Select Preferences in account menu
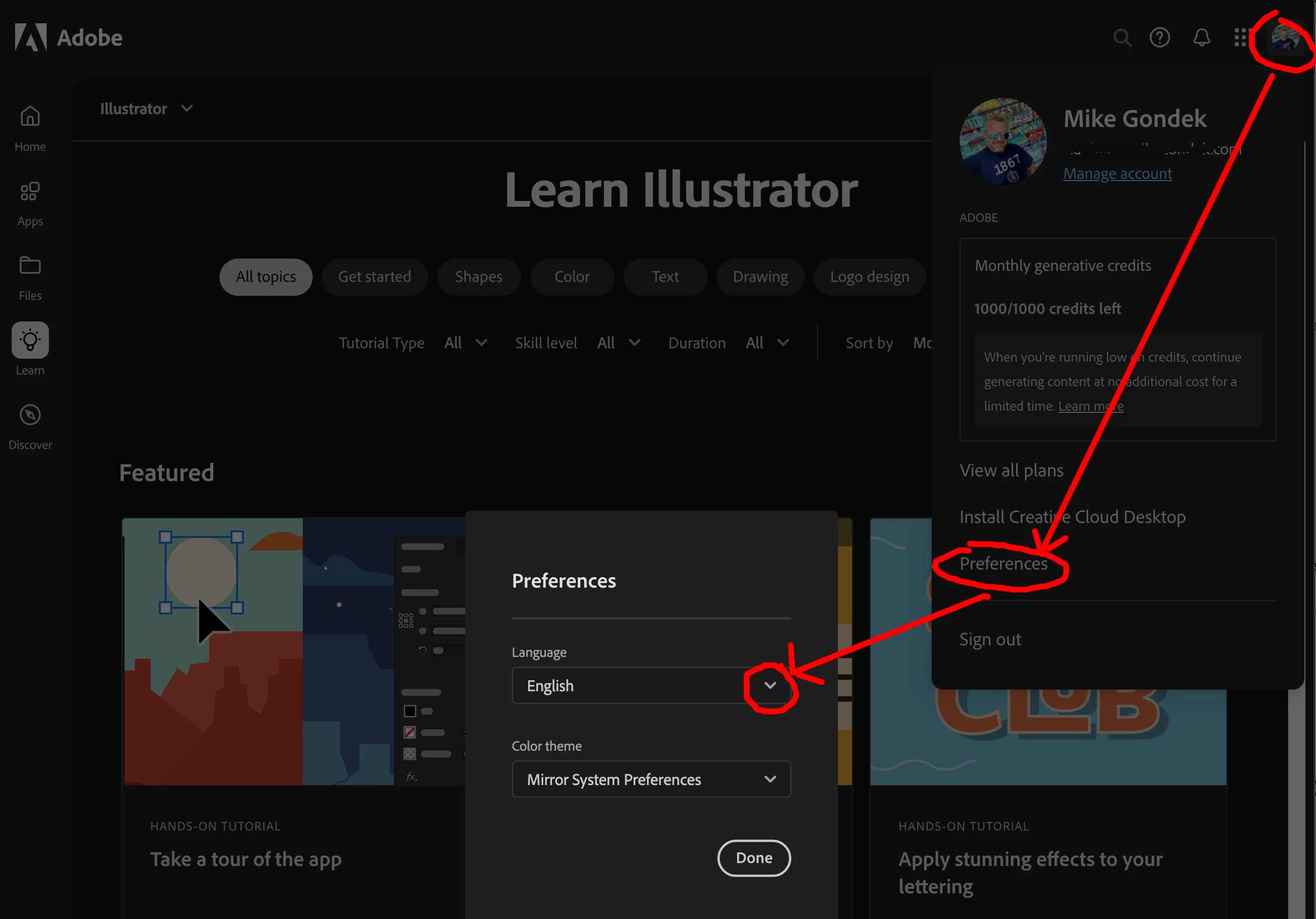This screenshot has width=1316, height=919. pos(1003,564)
